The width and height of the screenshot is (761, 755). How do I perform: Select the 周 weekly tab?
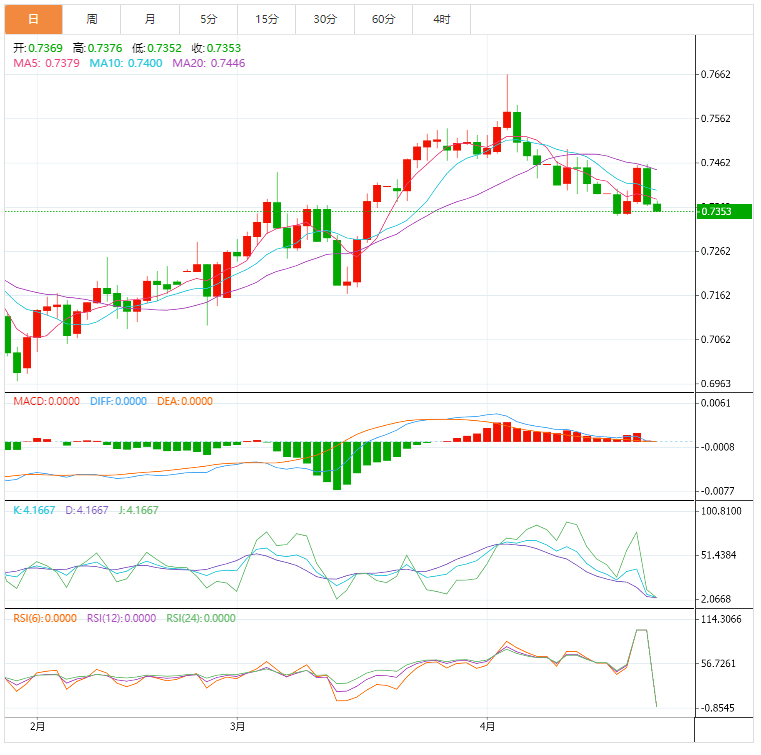tap(92, 19)
